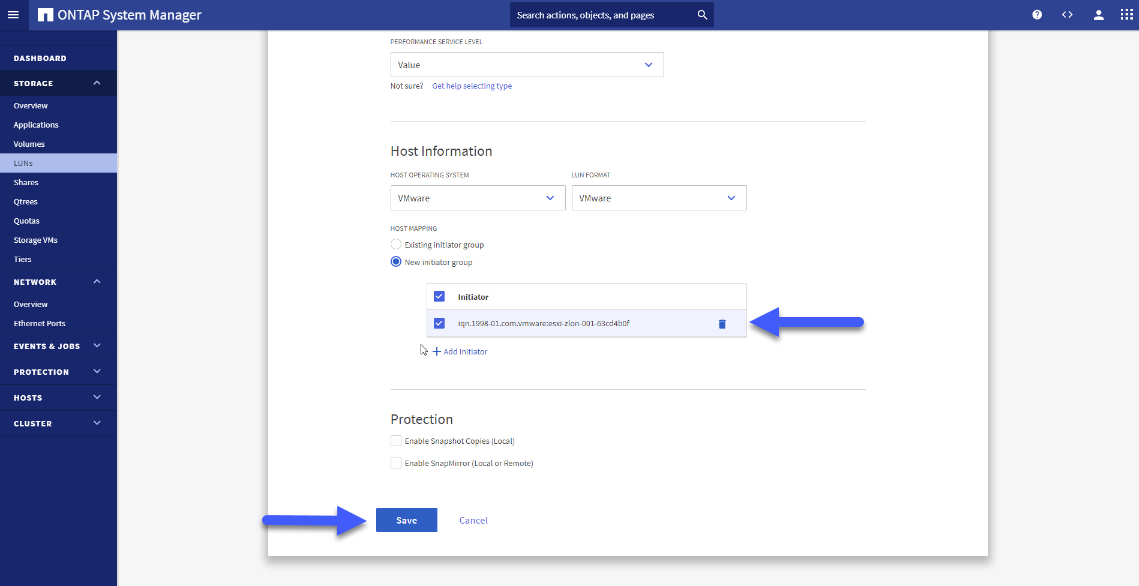Click the Protection section heading in form

pos(421,419)
